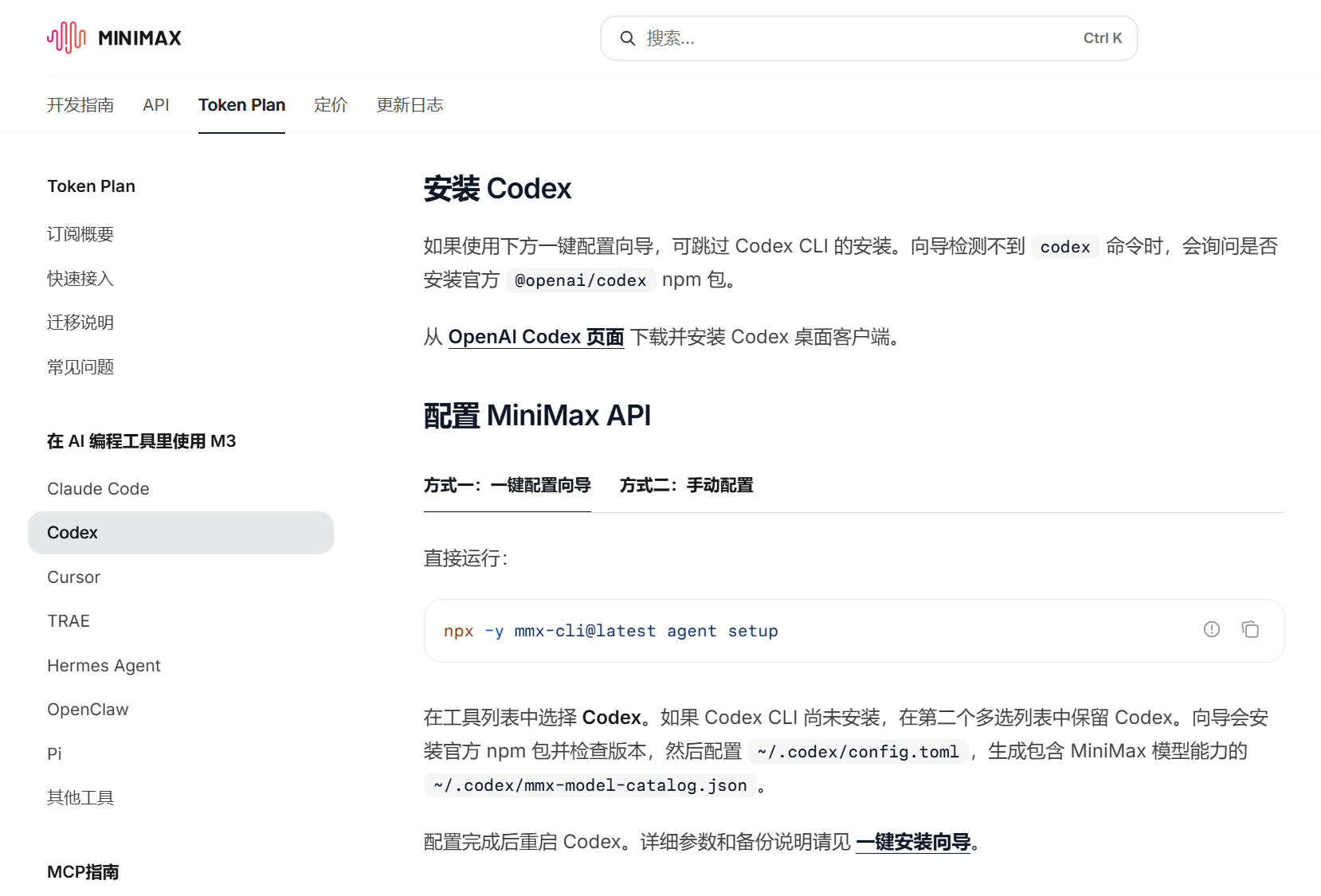Switch to 方式一：一键配置向导 tab
This screenshot has height=896, width=1321.
[508, 485]
